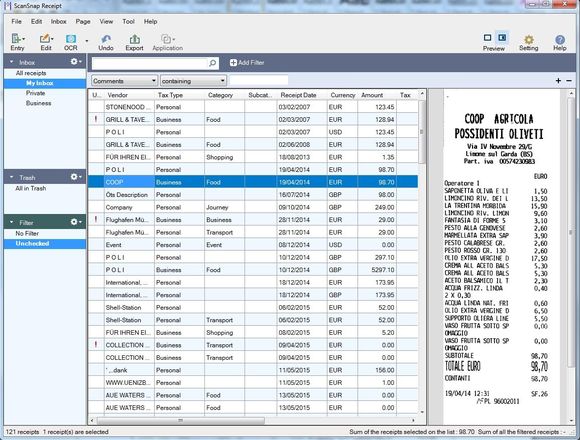This screenshot has width=580, height=440.
Task: Open the OCR dropdown arrow
Action: pyautogui.click(x=87, y=40)
